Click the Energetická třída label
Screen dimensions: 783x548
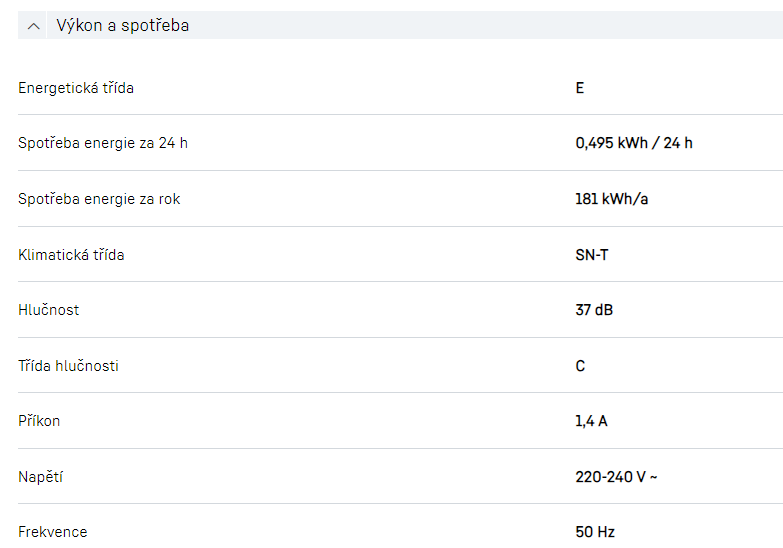point(76,88)
